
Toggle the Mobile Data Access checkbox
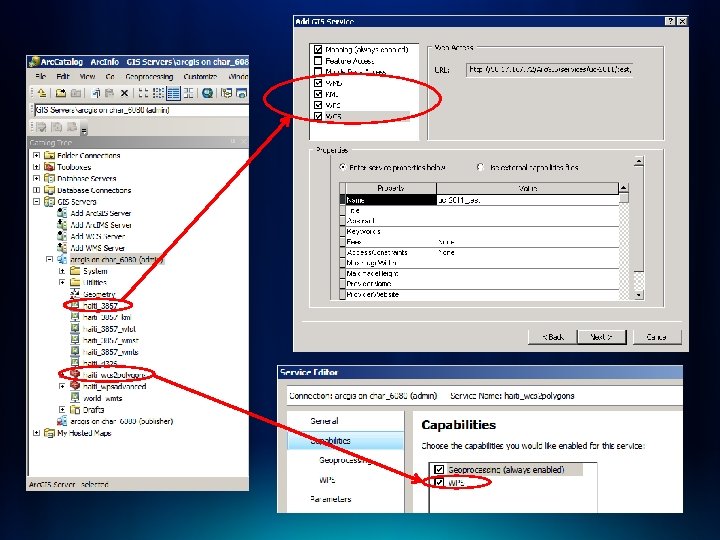(x=318, y=72)
